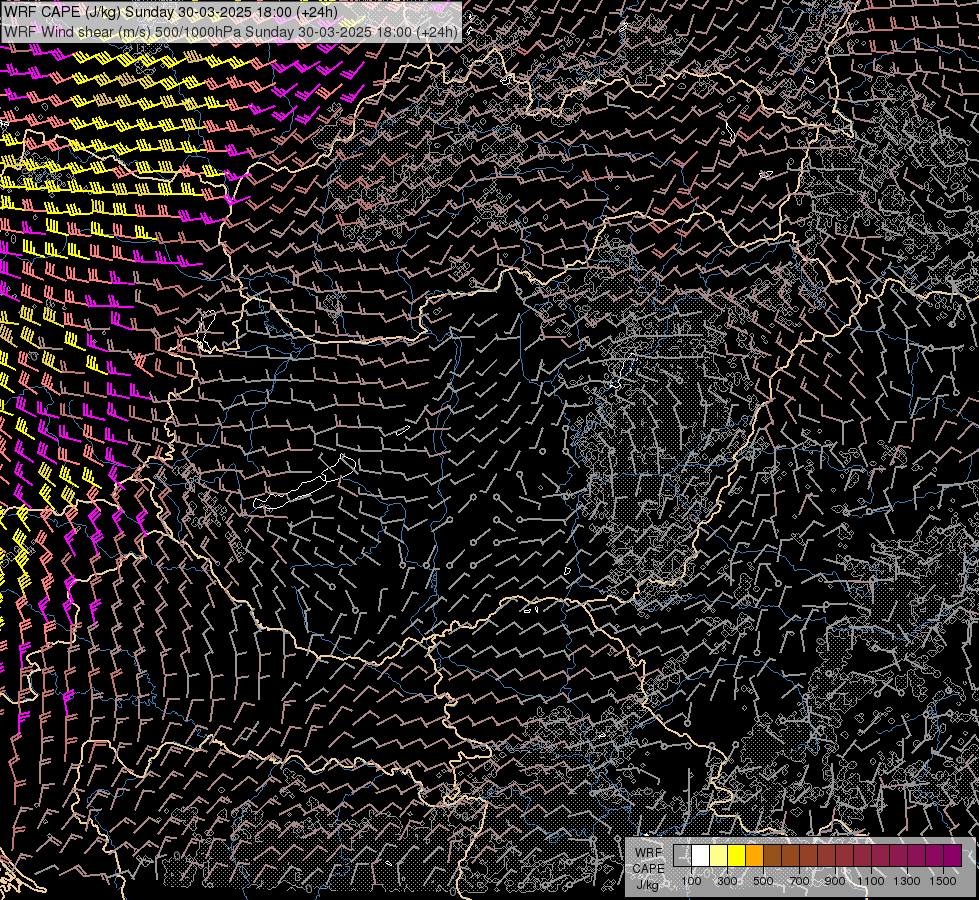
Task: Click the 700 legend value
Action: 799,881
